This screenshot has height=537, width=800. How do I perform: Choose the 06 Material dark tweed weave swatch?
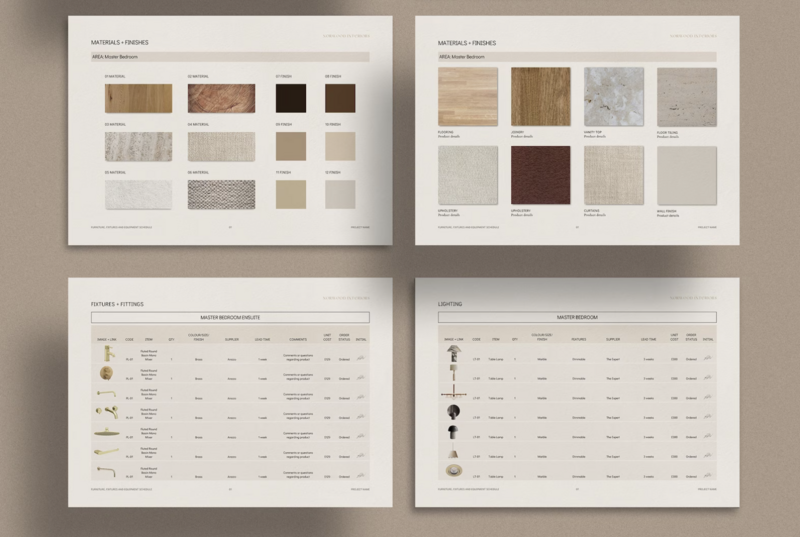(221, 194)
